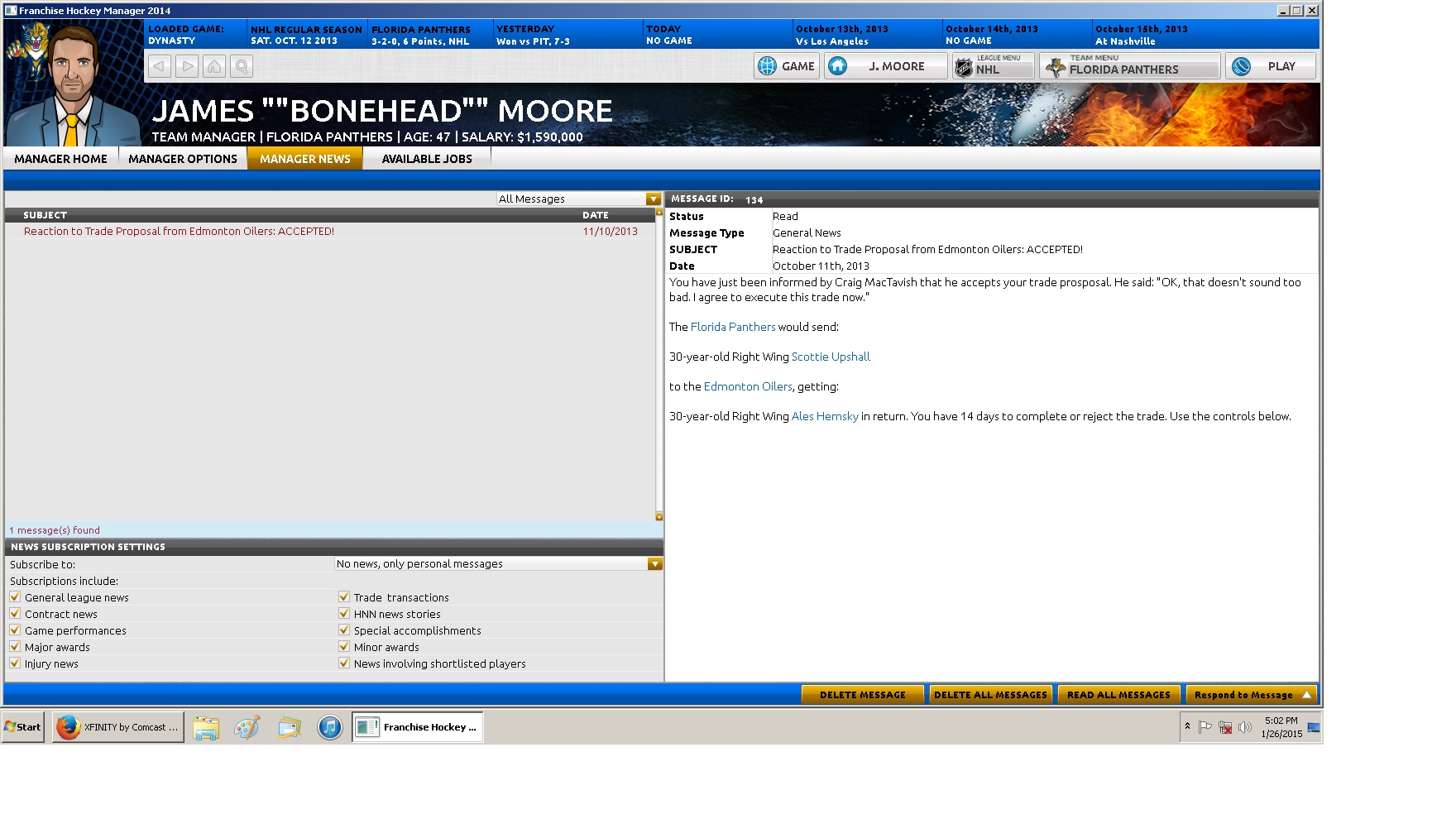Select the Edmonton Oilers trade message row

point(179,232)
